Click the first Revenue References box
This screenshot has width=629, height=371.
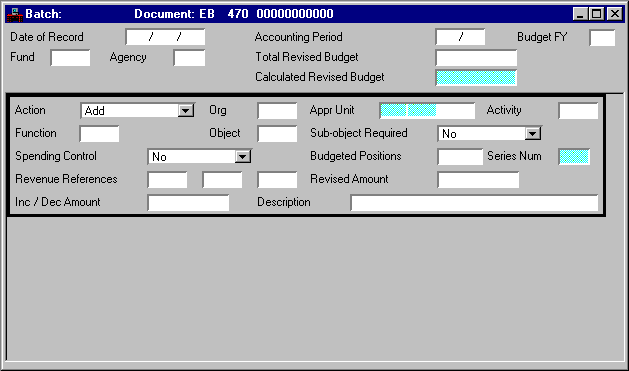[x=167, y=180]
